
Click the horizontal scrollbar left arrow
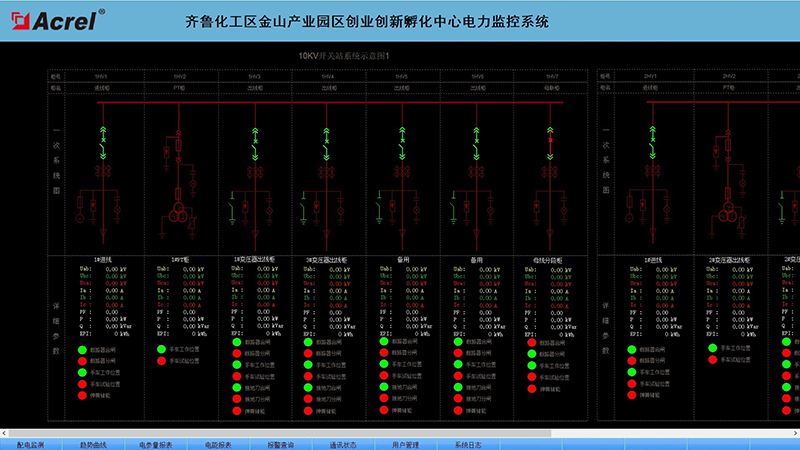point(5,432)
